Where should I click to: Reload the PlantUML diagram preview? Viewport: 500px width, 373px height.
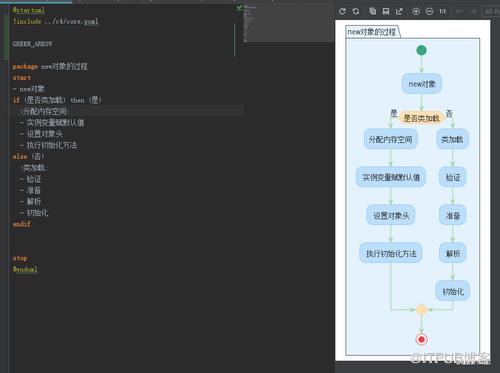(x=342, y=11)
